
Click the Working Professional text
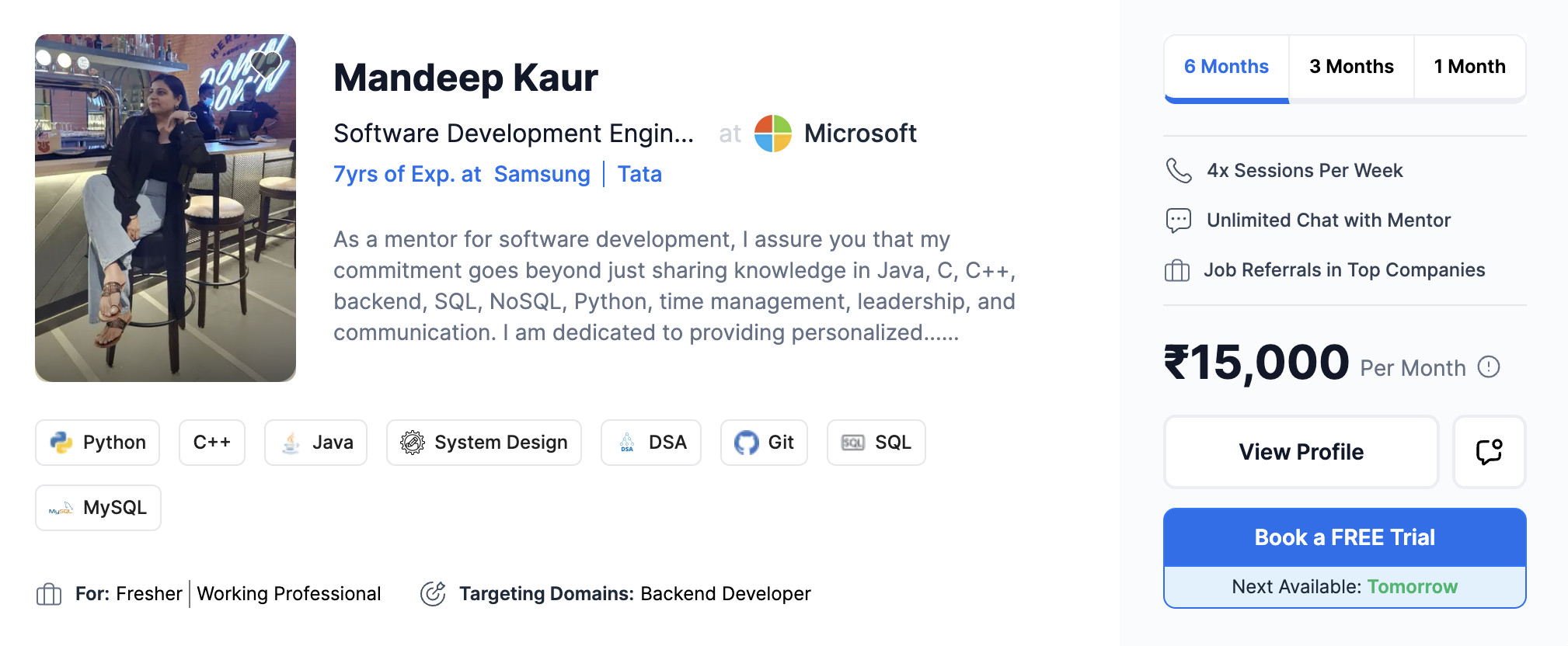pos(289,594)
